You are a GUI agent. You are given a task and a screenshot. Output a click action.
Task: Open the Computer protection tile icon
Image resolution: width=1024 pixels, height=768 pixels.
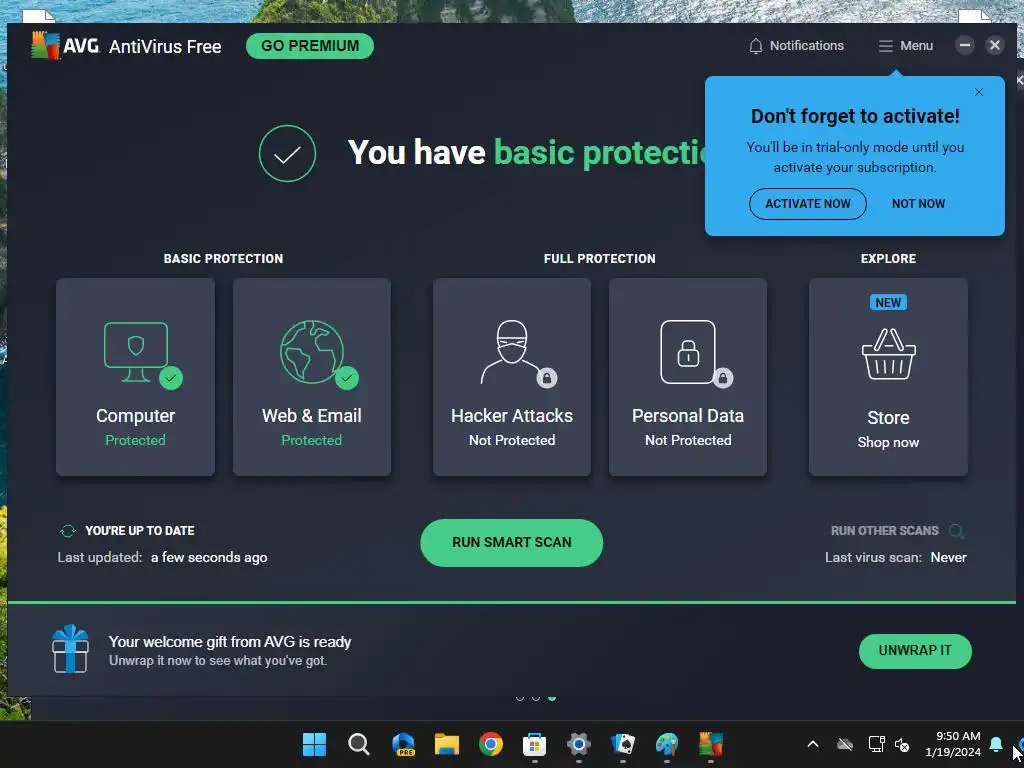[136, 353]
